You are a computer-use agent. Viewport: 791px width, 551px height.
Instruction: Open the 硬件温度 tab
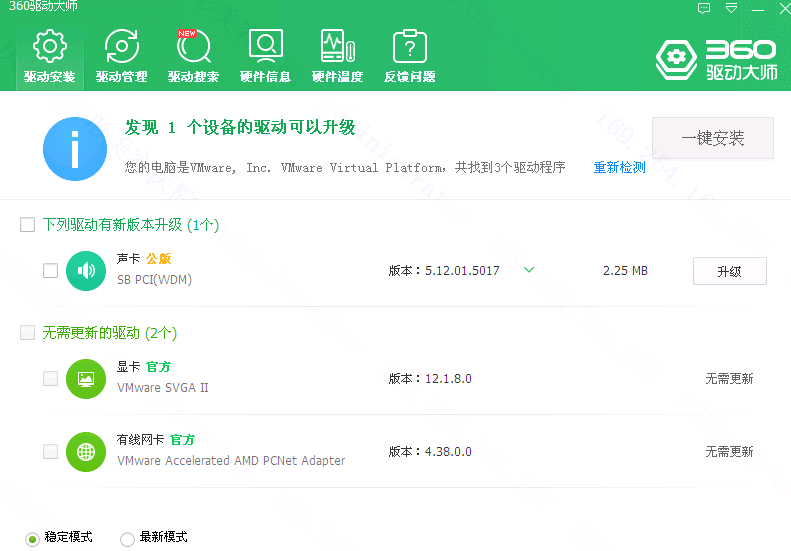click(337, 56)
